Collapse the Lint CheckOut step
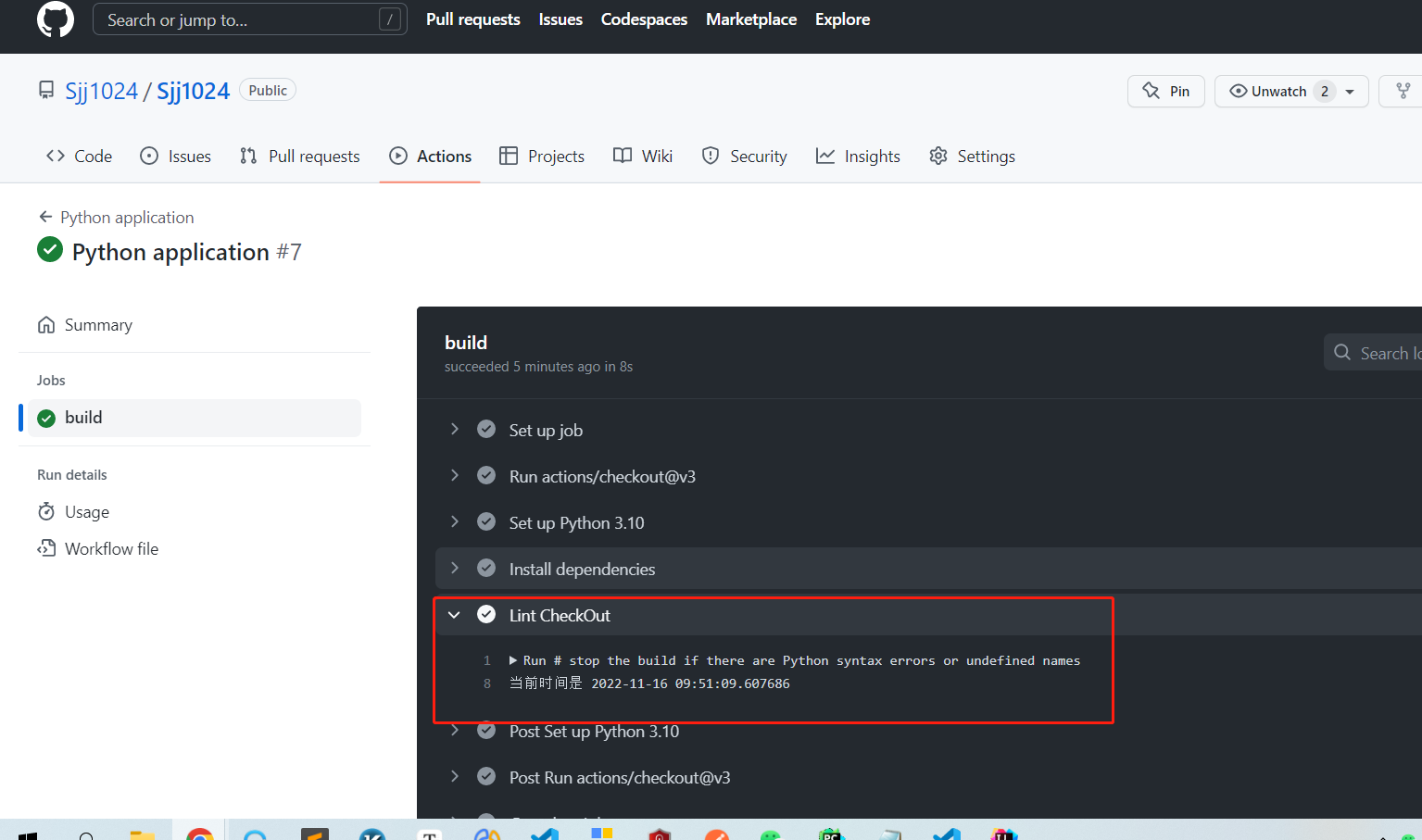Image resolution: width=1422 pixels, height=840 pixels. coord(454,614)
